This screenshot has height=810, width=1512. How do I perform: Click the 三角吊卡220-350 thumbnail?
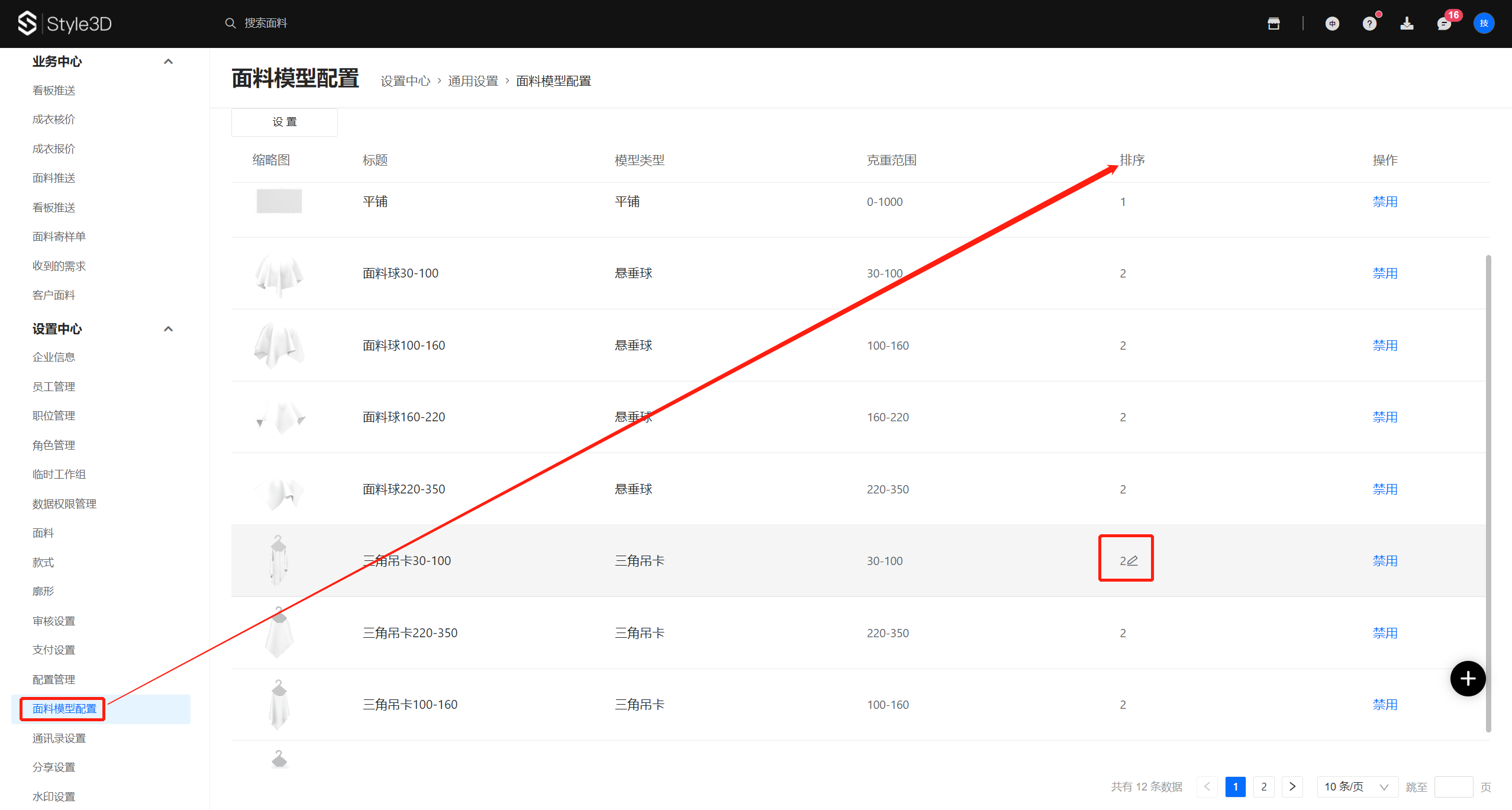pyautogui.click(x=279, y=633)
